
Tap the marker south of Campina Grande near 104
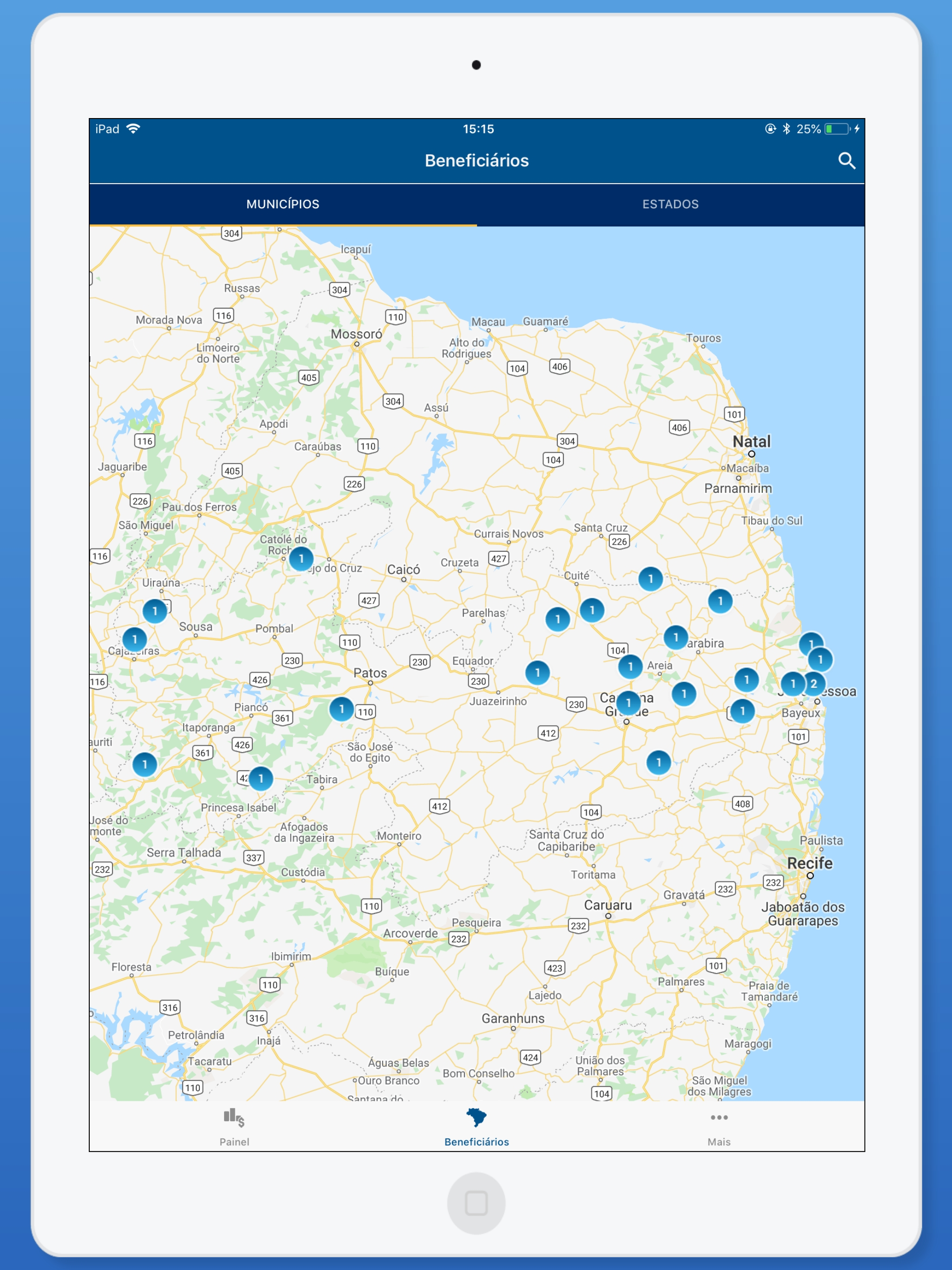point(659,762)
